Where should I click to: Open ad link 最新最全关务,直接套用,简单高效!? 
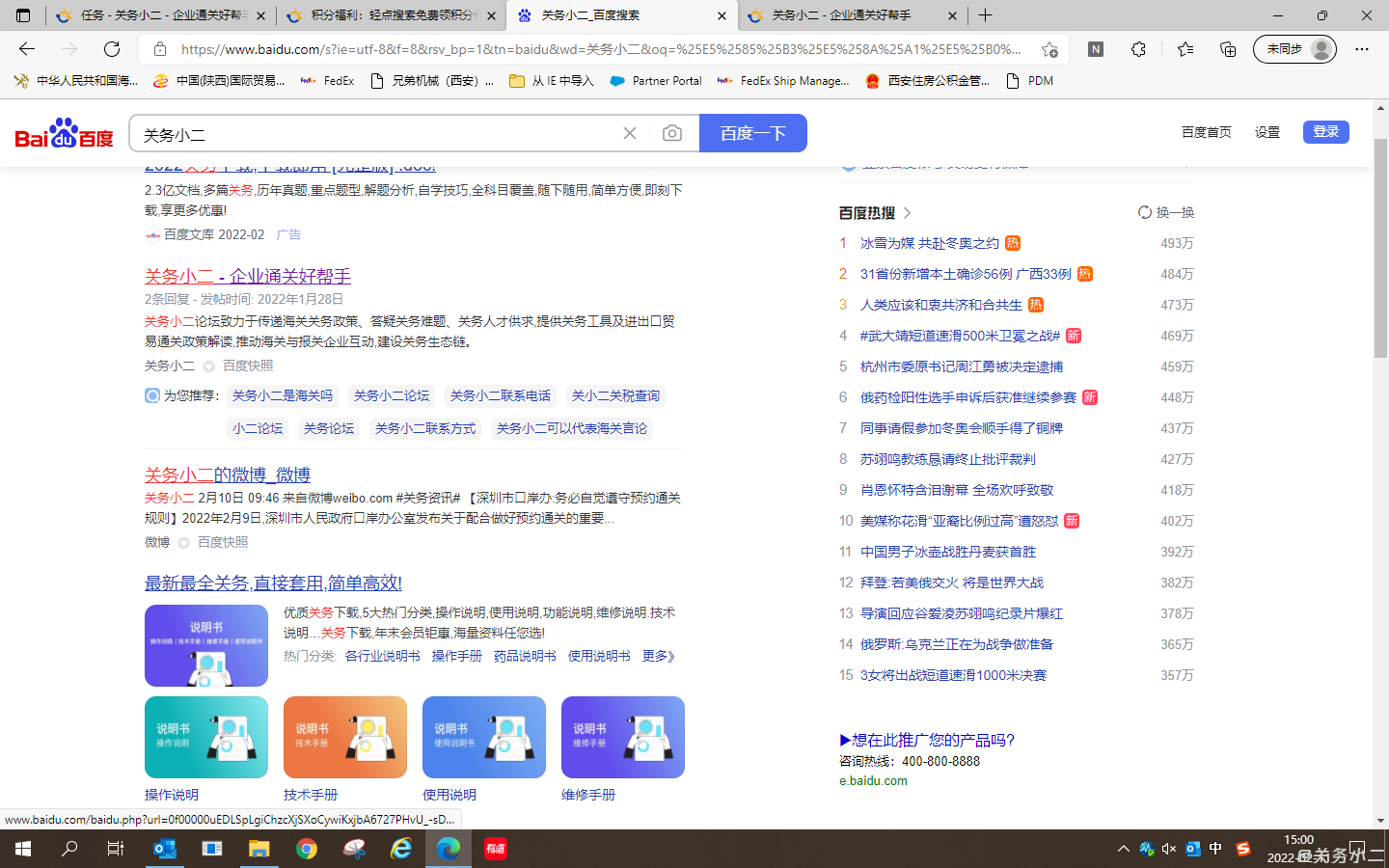coord(273,583)
